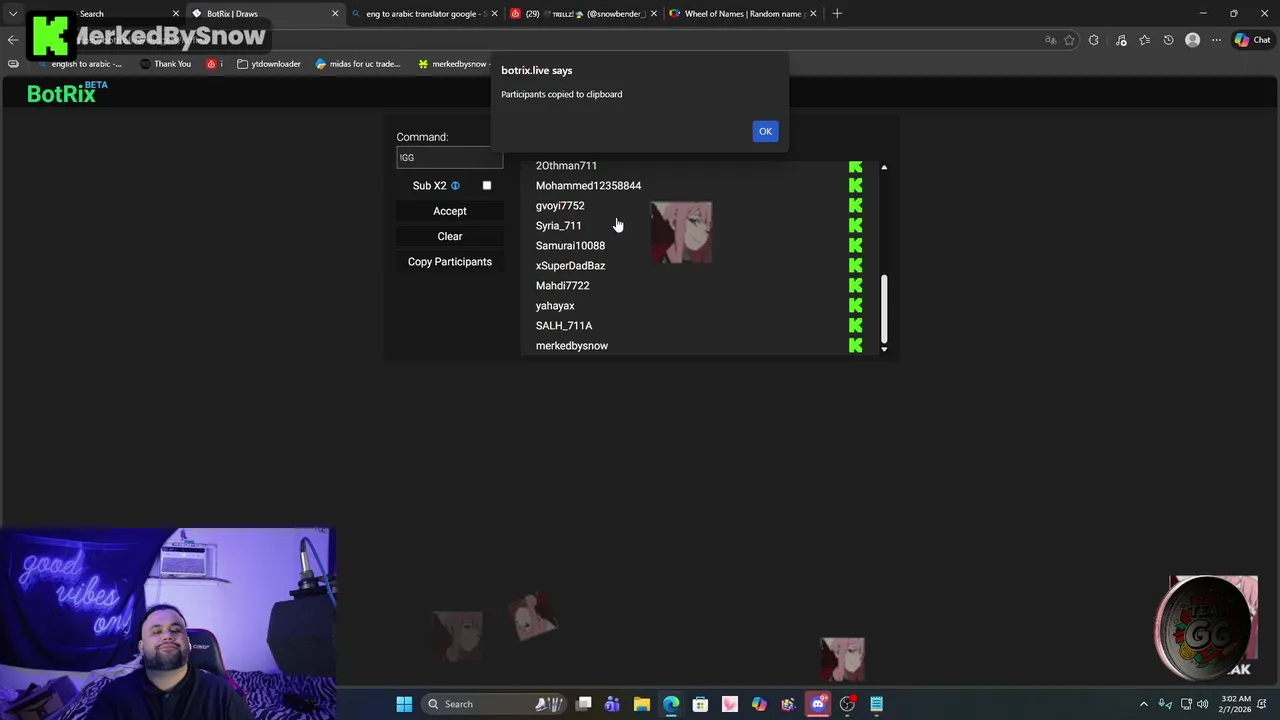Select participant Samurai10088
This screenshot has width=1280, height=720.
570,245
